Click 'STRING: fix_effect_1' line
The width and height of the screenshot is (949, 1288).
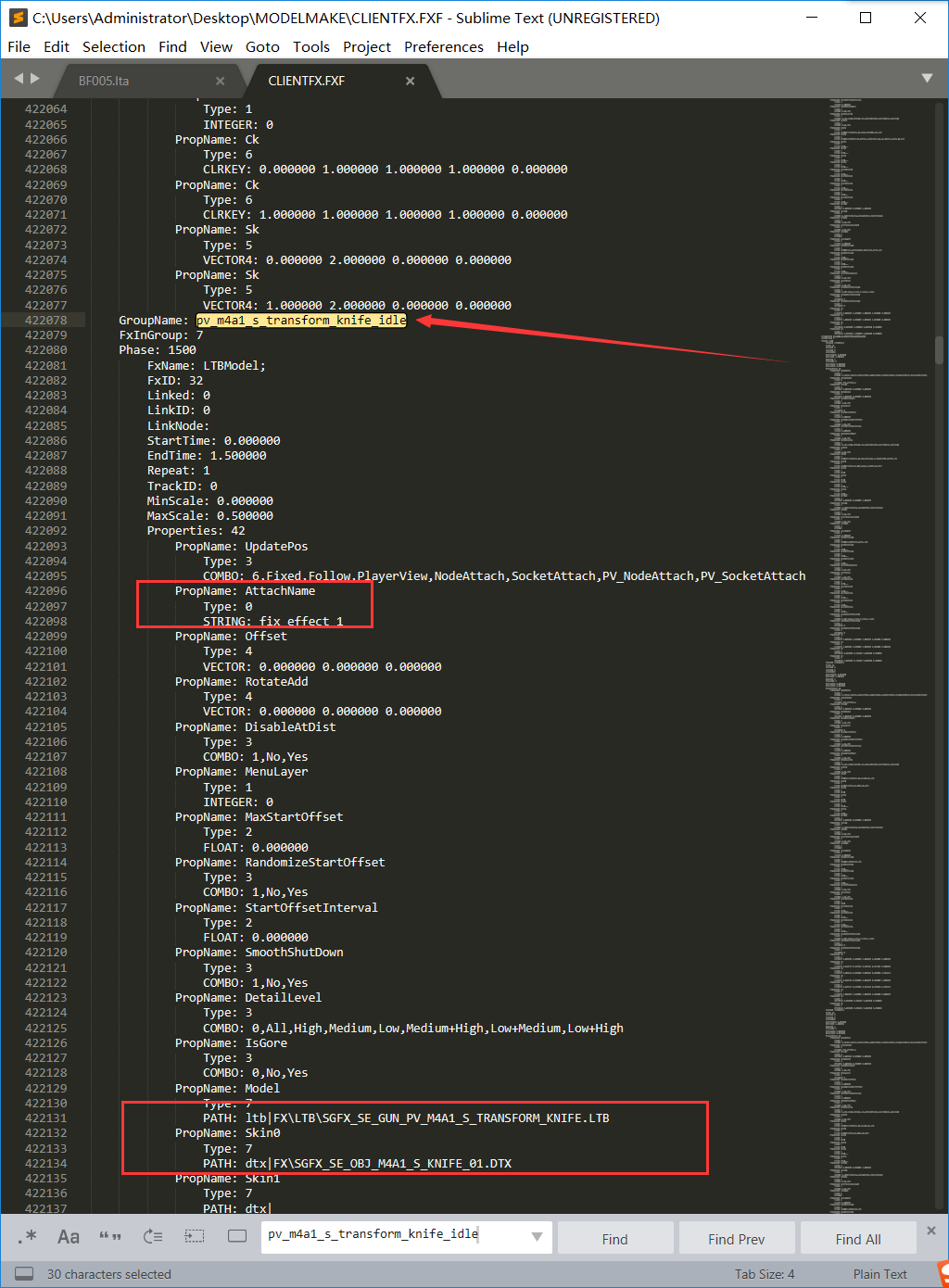[273, 621]
